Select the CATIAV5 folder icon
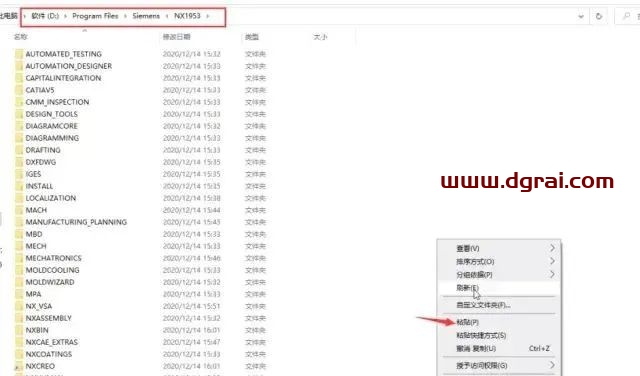The height and width of the screenshot is (376, 640). click(19, 90)
